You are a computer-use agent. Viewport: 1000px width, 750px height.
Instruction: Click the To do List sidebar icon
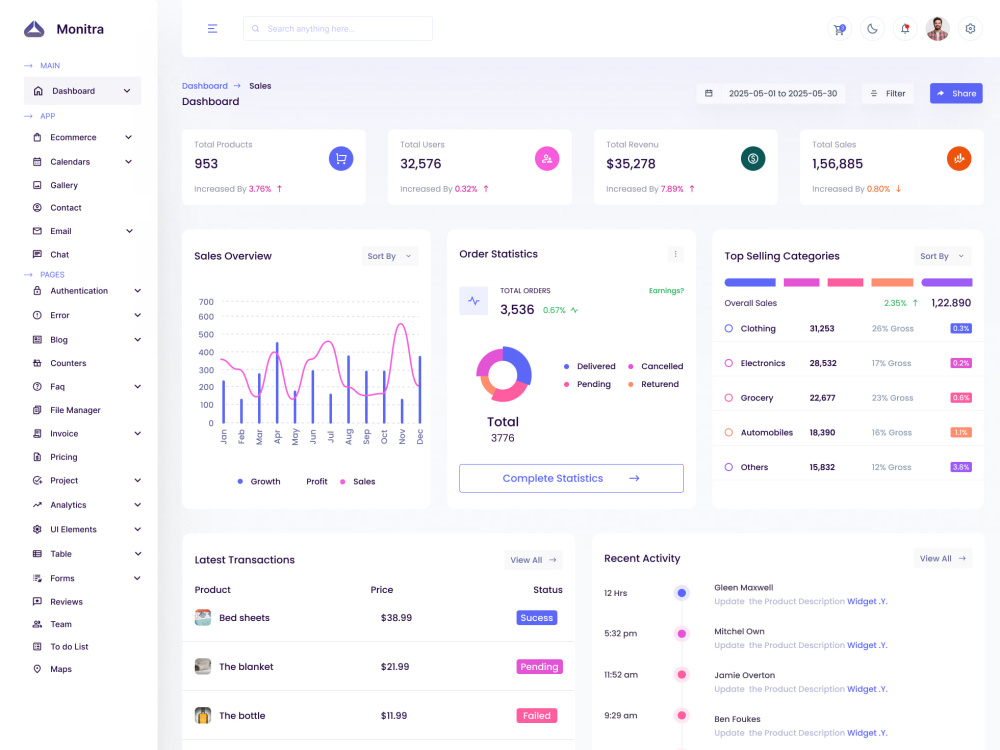coord(37,646)
